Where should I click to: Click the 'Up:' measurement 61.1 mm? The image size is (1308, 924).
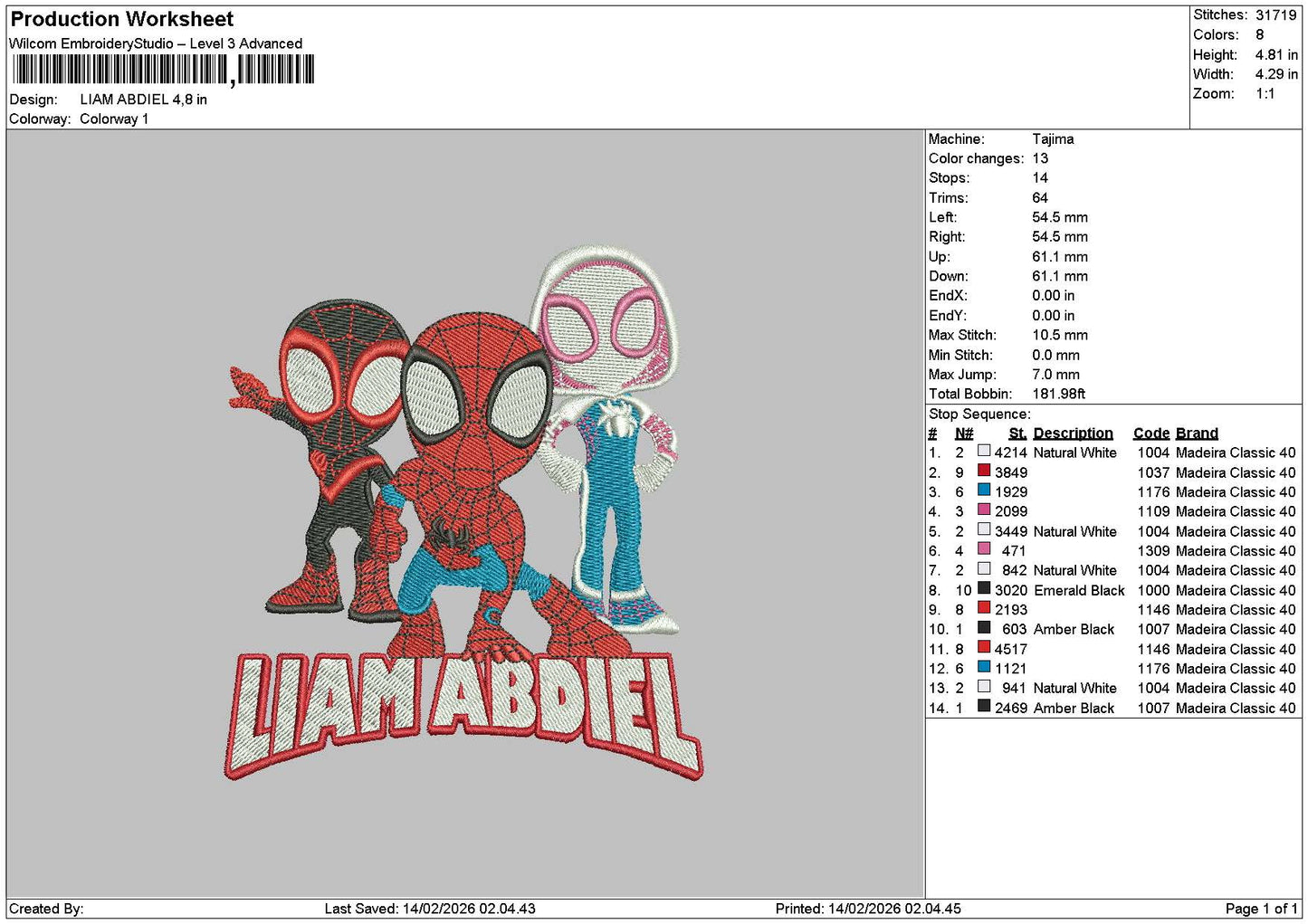[1060, 256]
